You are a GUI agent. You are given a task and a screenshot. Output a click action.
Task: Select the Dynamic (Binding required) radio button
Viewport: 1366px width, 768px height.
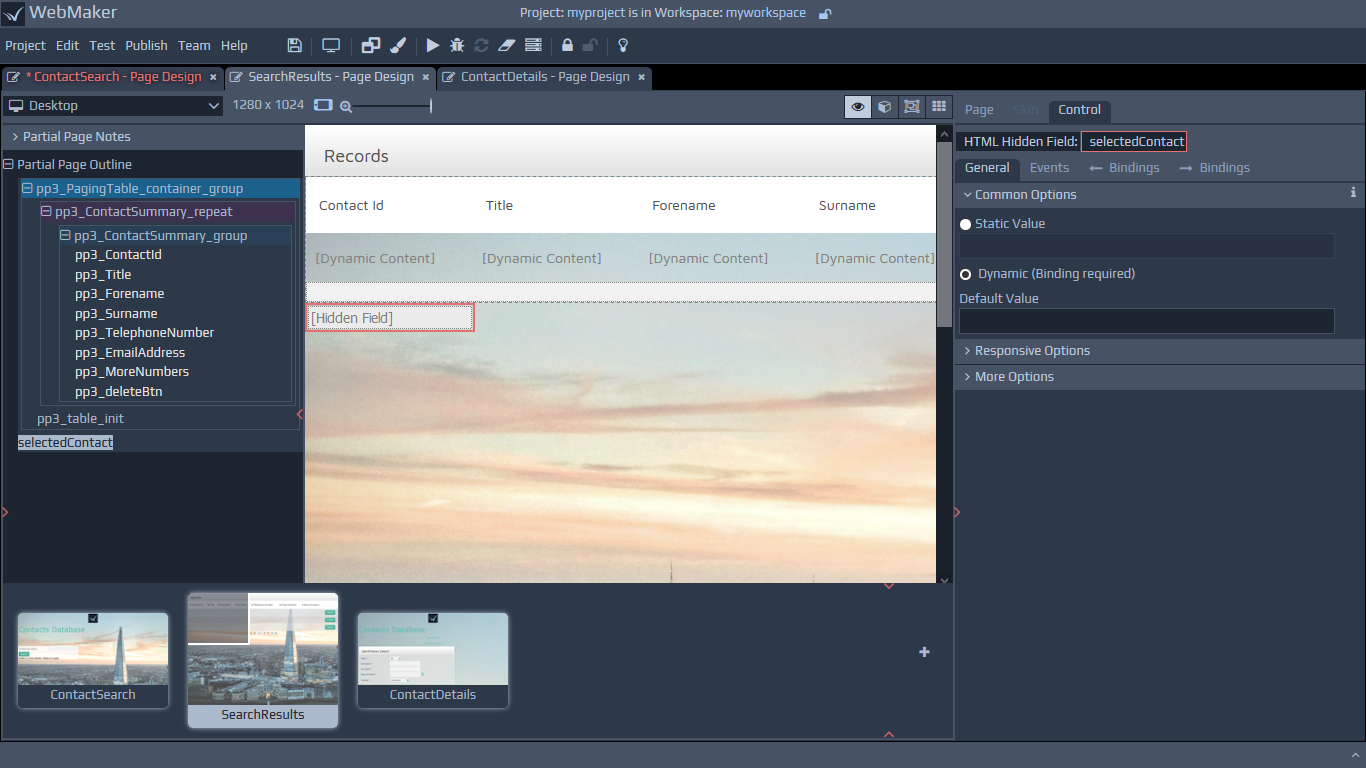(966, 274)
